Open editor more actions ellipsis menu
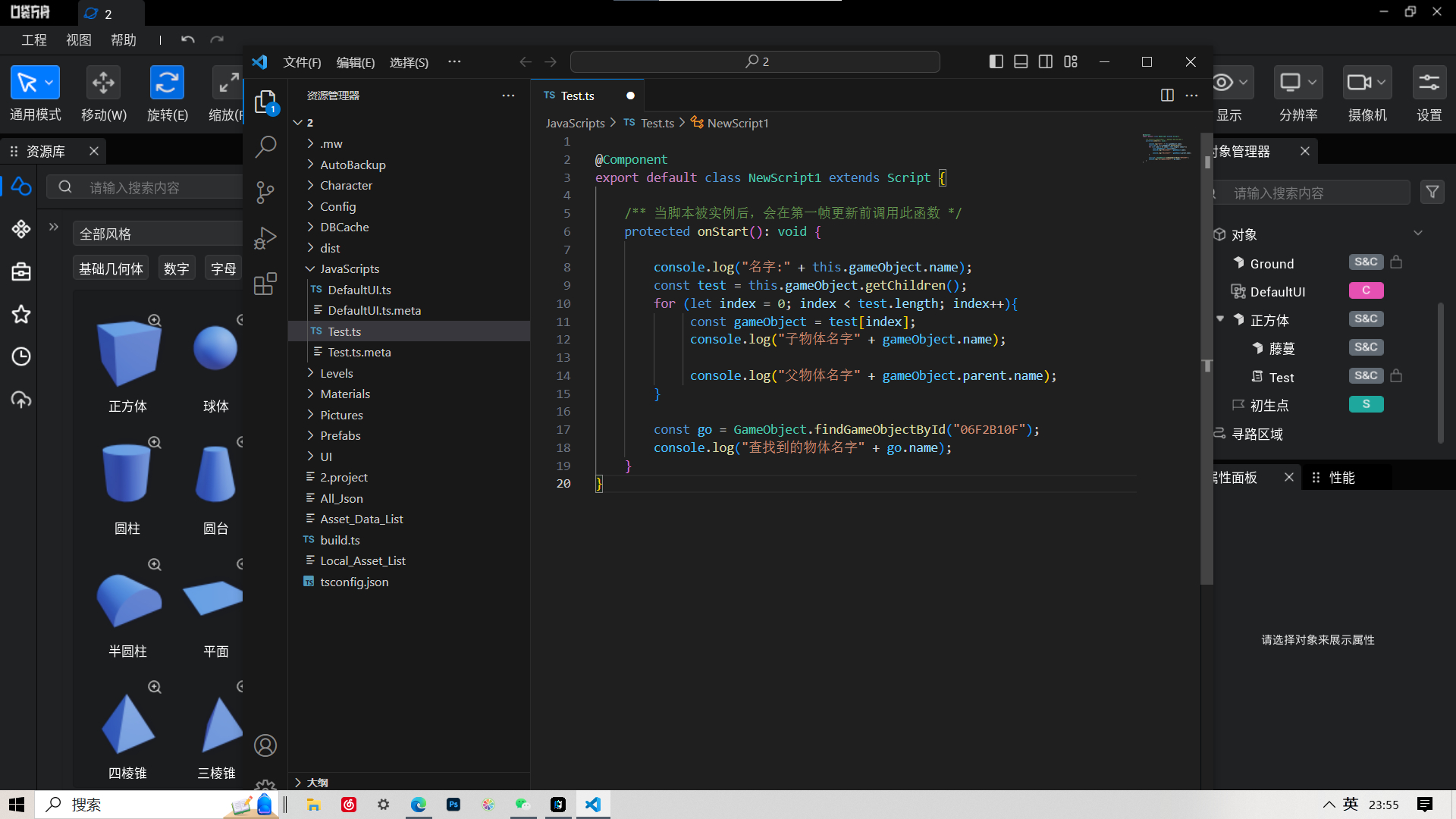Screen dimensions: 1456x819 [x=1192, y=95]
